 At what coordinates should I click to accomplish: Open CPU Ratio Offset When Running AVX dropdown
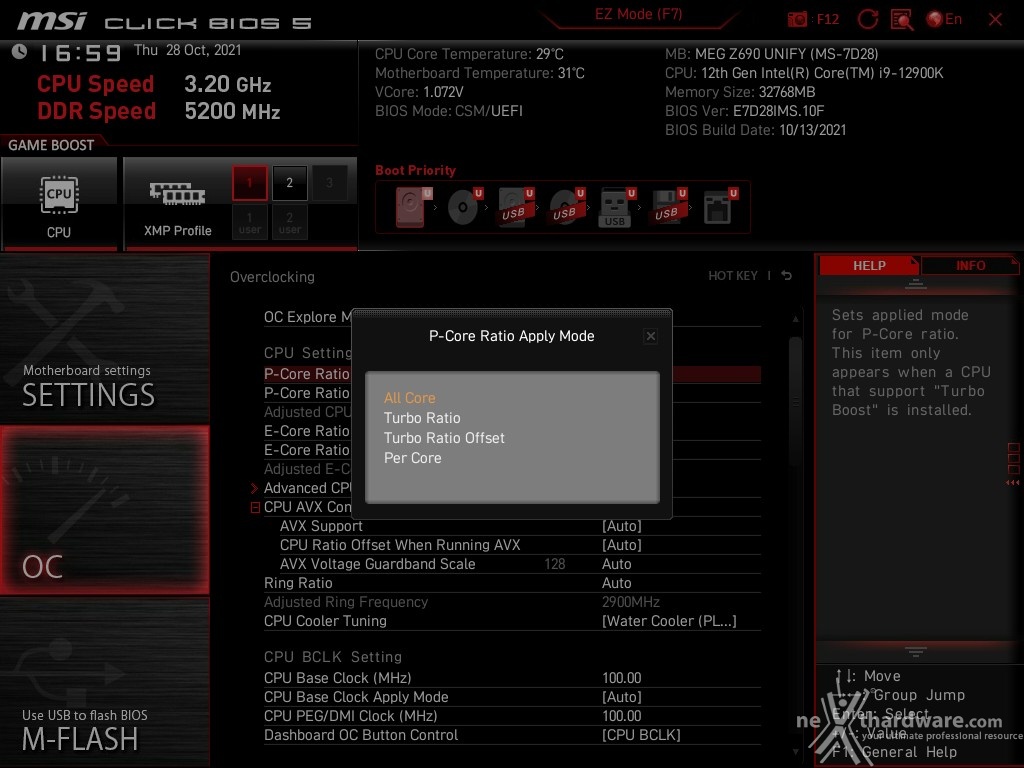coord(622,545)
